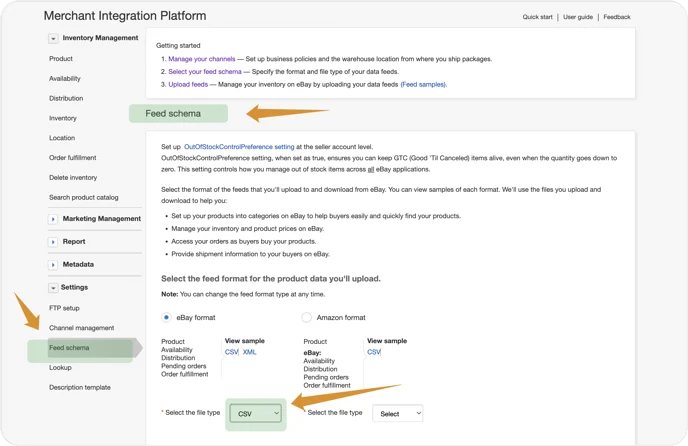Viewport: 688px width, 446px height.
Task: Open FTP setup under Settings
Action: [64, 308]
